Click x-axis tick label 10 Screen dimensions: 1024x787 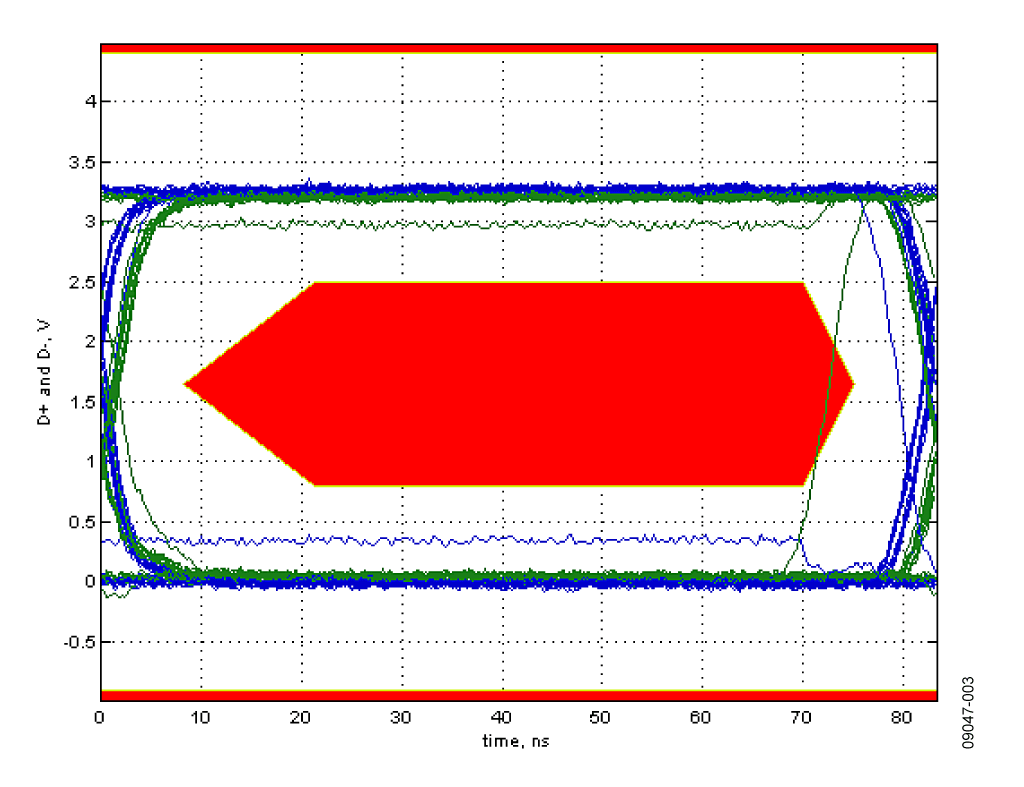click(201, 719)
